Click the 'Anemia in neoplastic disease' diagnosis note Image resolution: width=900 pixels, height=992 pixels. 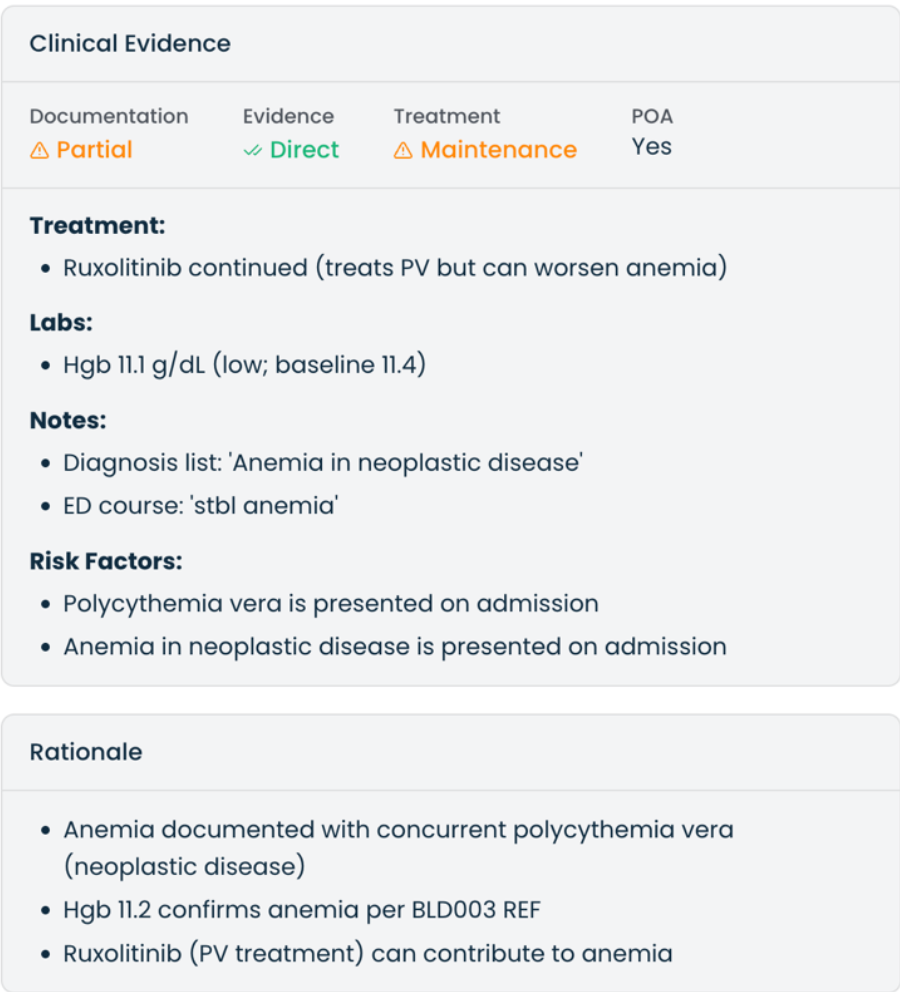point(323,462)
